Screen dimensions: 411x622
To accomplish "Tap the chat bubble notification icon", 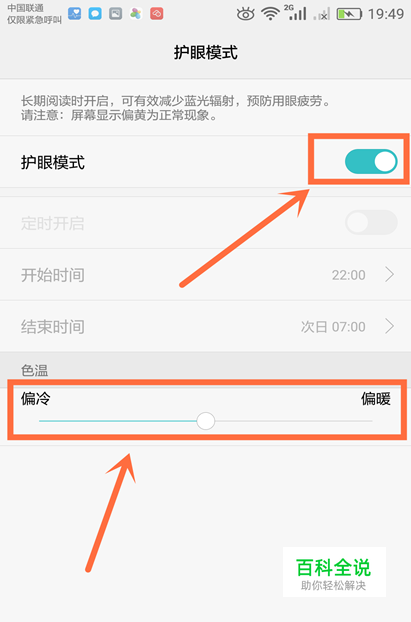I will click(95, 14).
